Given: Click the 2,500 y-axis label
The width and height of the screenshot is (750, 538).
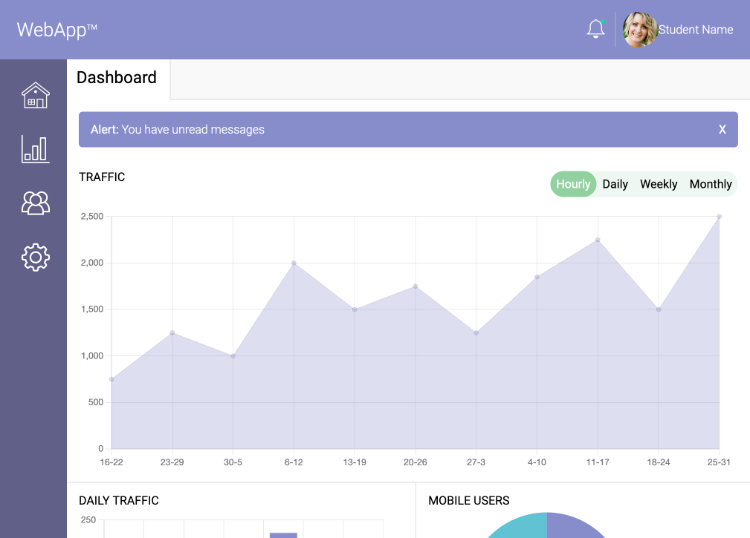Looking at the screenshot, I should (92, 216).
